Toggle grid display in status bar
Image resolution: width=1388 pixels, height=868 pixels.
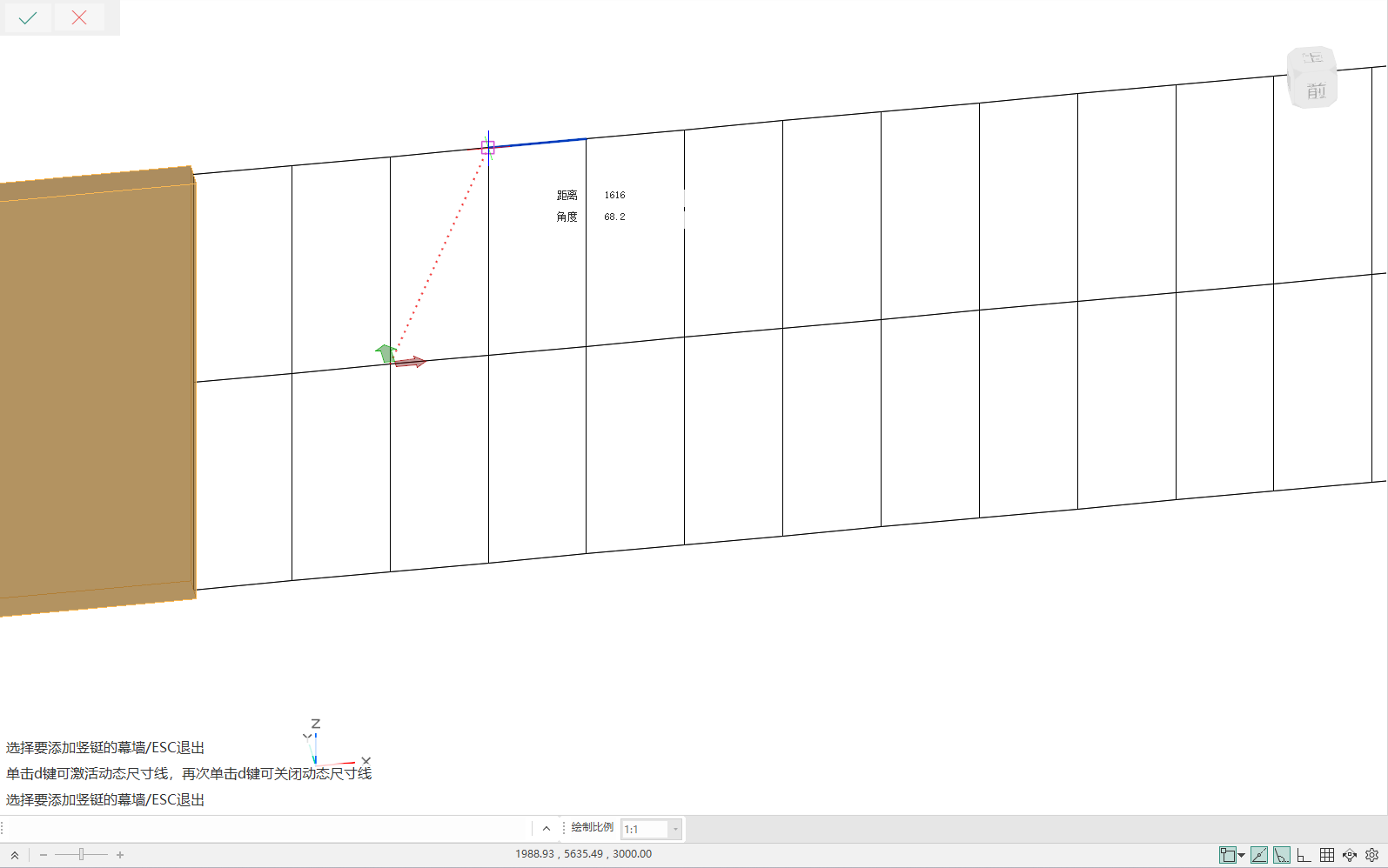[1327, 855]
